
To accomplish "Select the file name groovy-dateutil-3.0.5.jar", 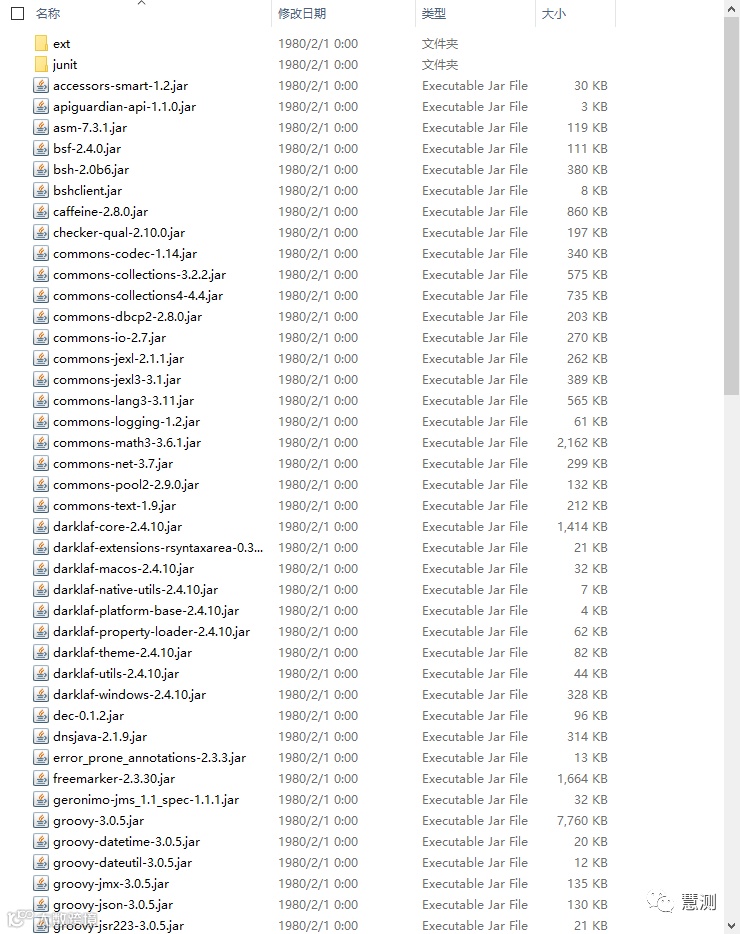I will coord(123,863).
